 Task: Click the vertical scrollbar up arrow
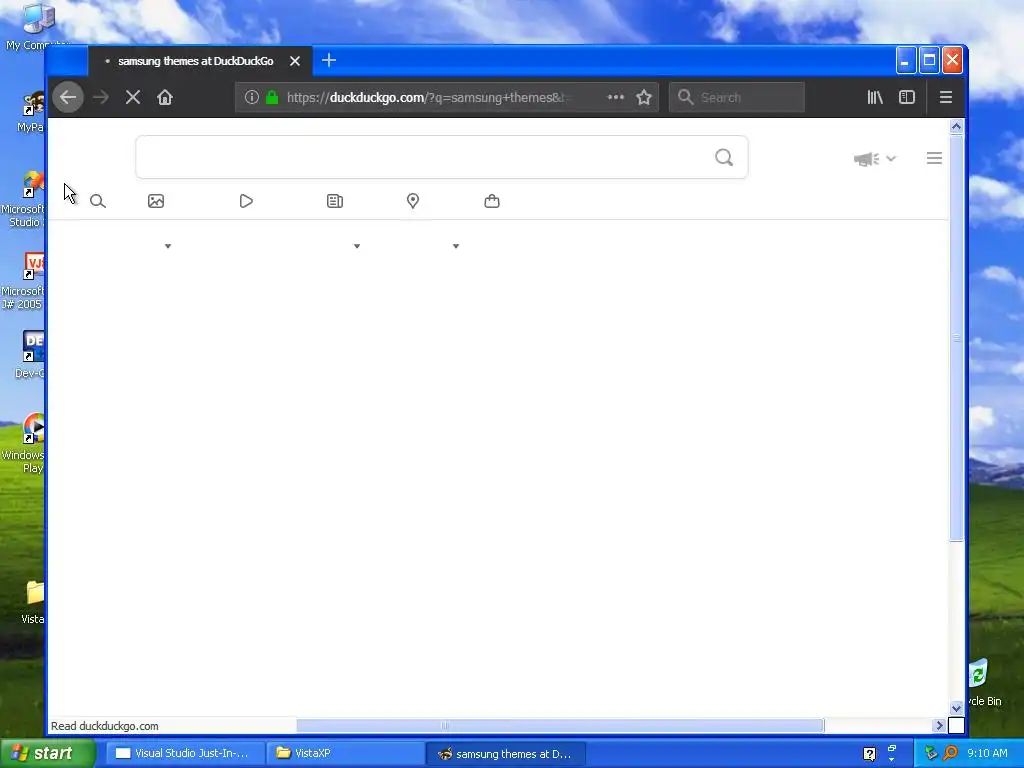[x=956, y=127]
